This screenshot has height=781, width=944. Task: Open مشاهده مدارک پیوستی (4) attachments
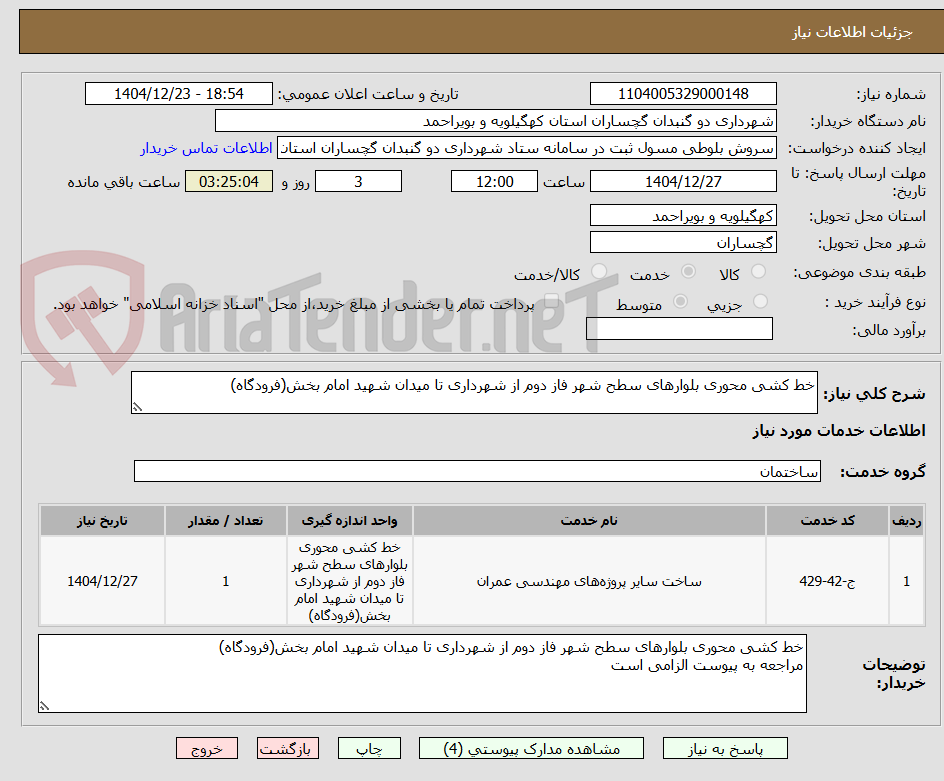coord(531,748)
